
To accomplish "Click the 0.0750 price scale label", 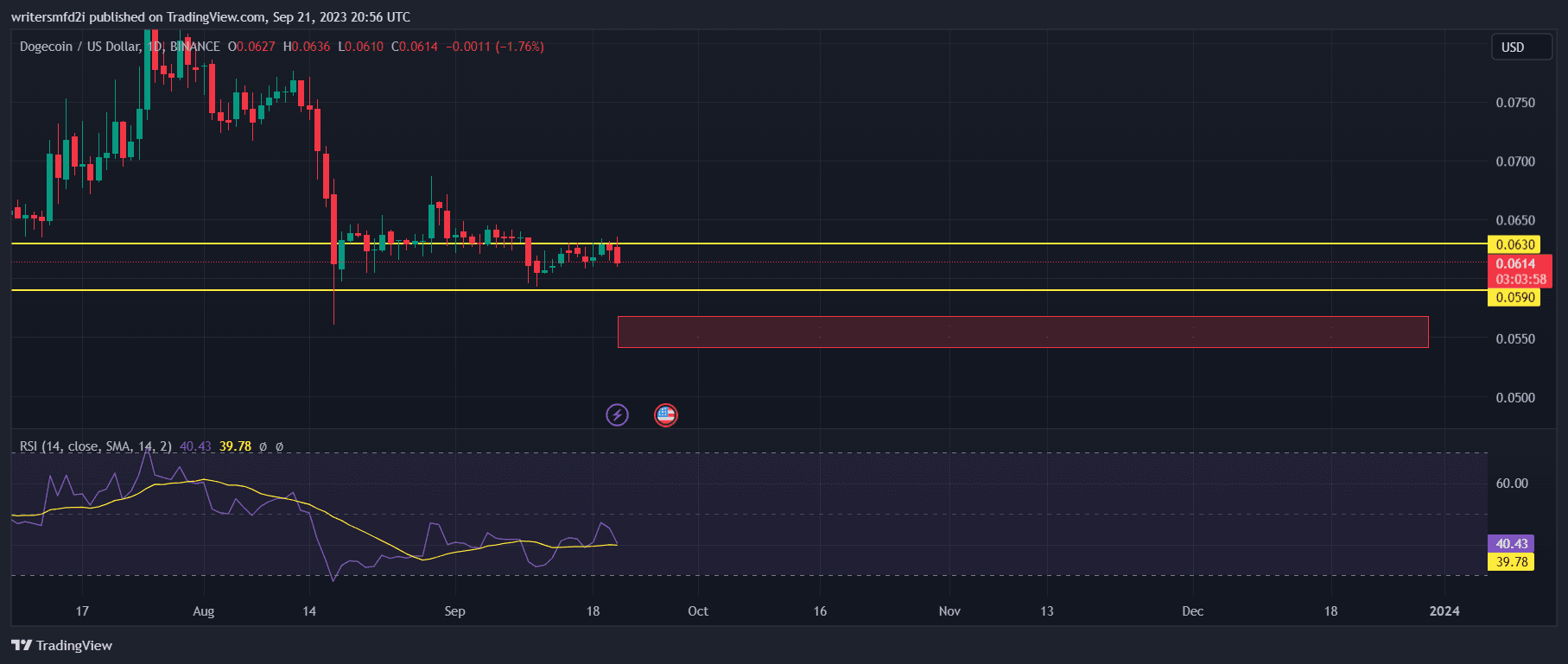I will pos(1515,103).
